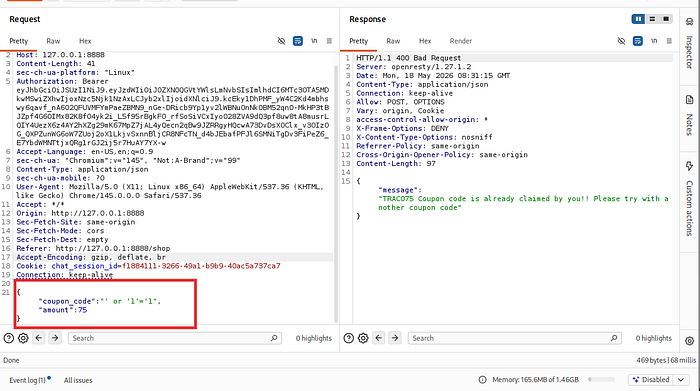Toggle \n newline display in Request
The width and height of the screenshot is (700, 391).
point(314,41)
